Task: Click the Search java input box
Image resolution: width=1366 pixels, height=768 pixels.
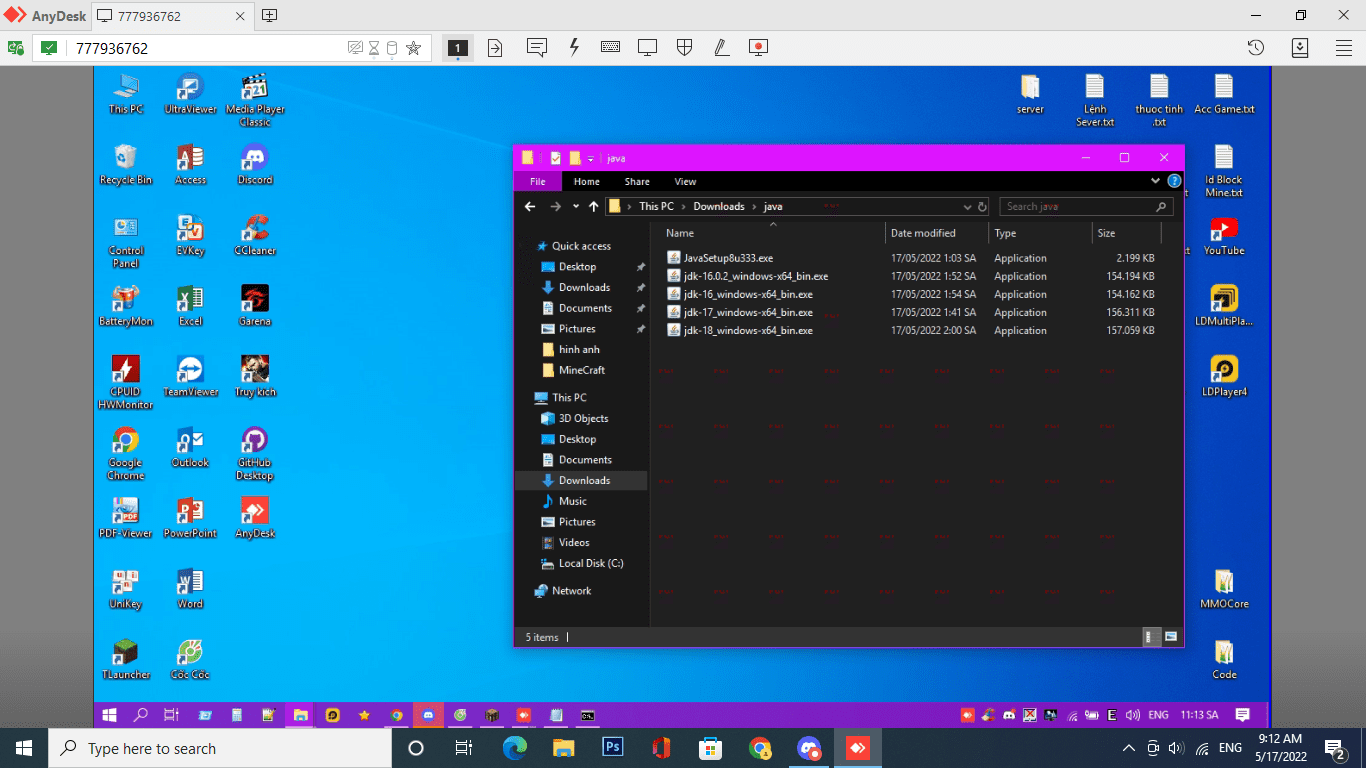Action: point(1078,207)
